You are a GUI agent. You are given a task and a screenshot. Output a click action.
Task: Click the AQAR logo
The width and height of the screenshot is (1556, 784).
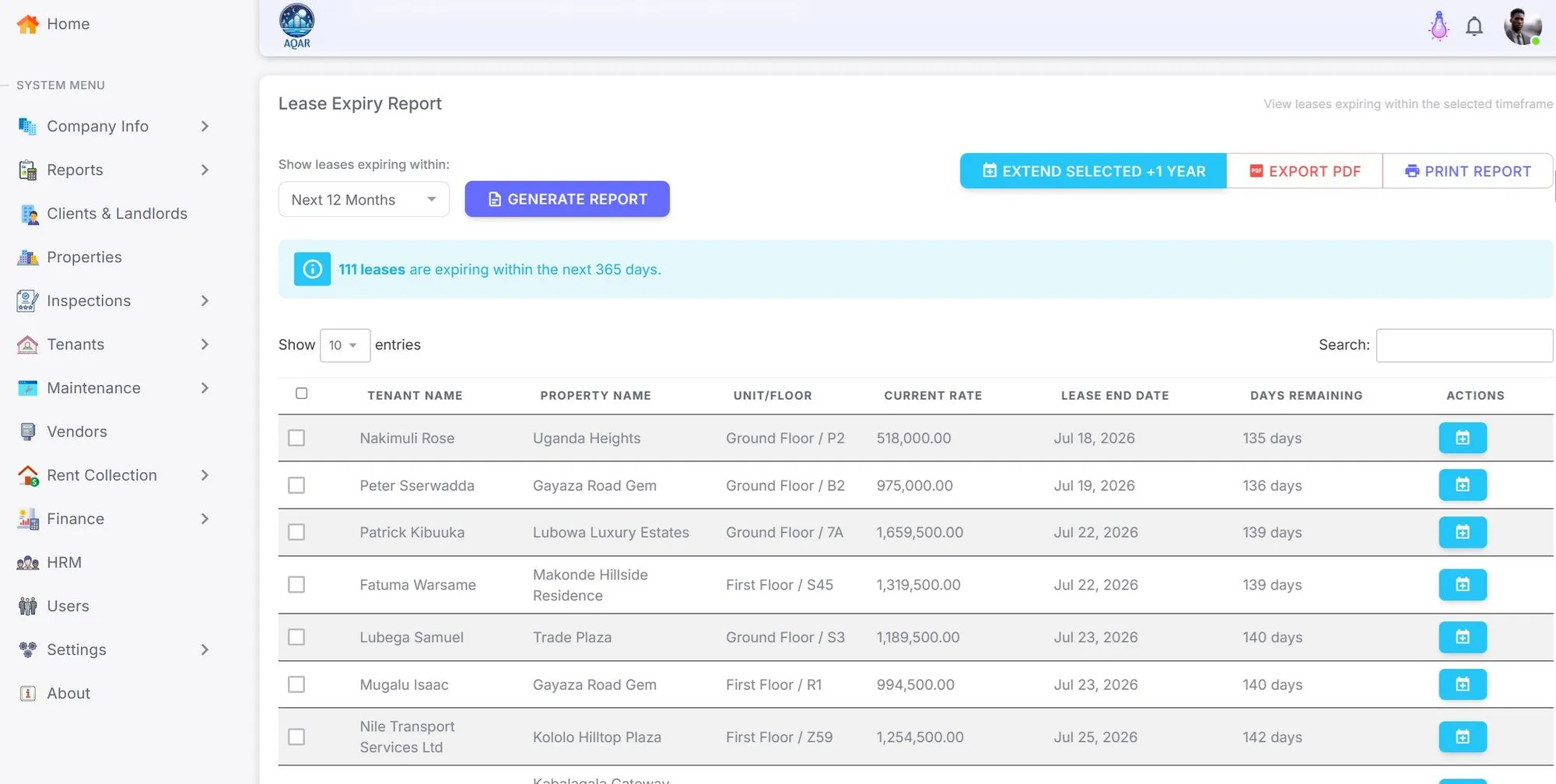click(297, 26)
